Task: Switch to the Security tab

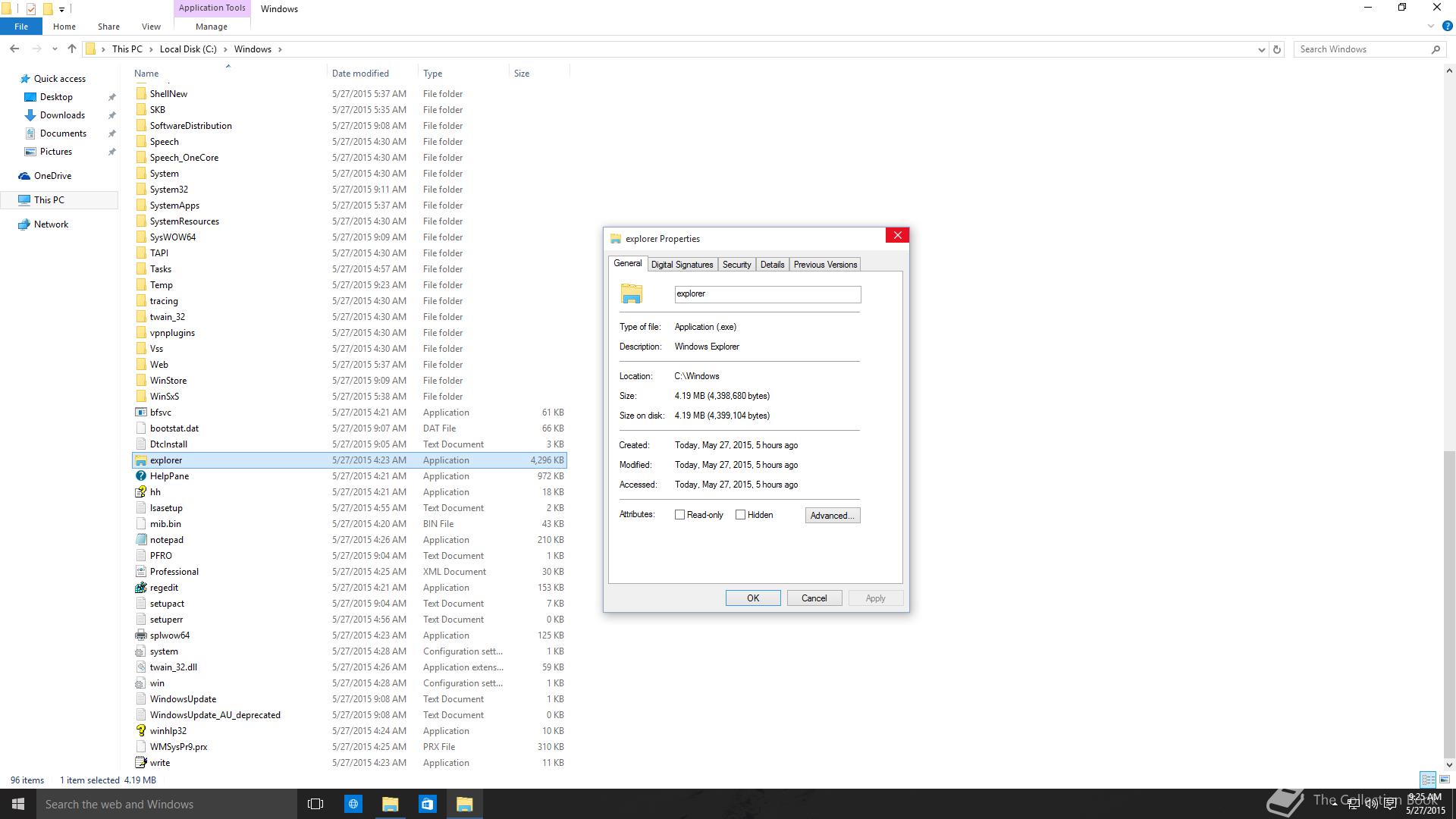Action: 736,265
